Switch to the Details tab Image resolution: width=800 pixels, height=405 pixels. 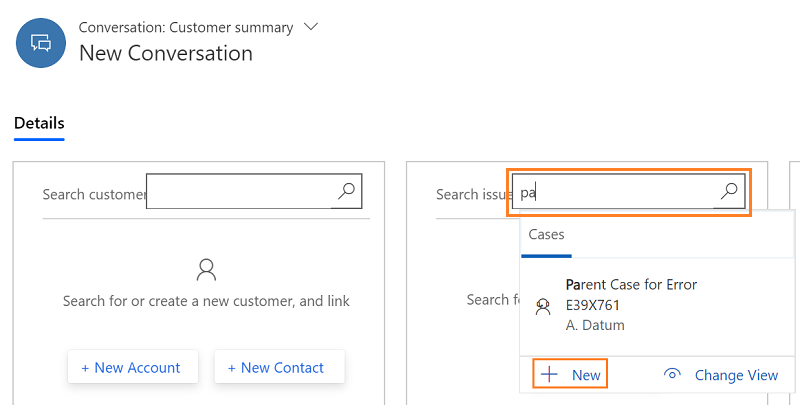[x=39, y=123]
